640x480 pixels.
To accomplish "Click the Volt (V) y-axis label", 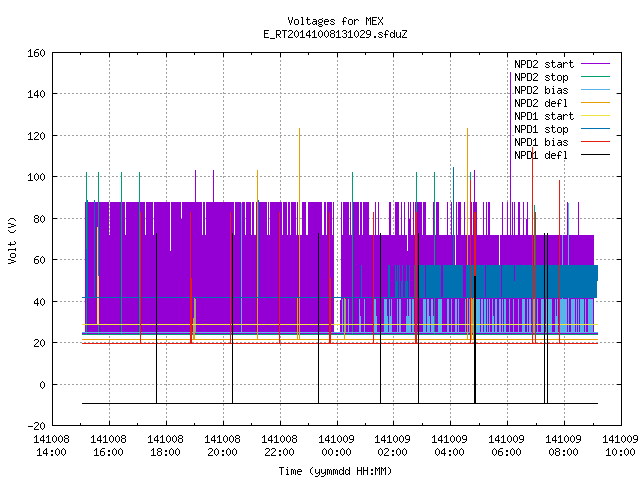I will (13, 241).
